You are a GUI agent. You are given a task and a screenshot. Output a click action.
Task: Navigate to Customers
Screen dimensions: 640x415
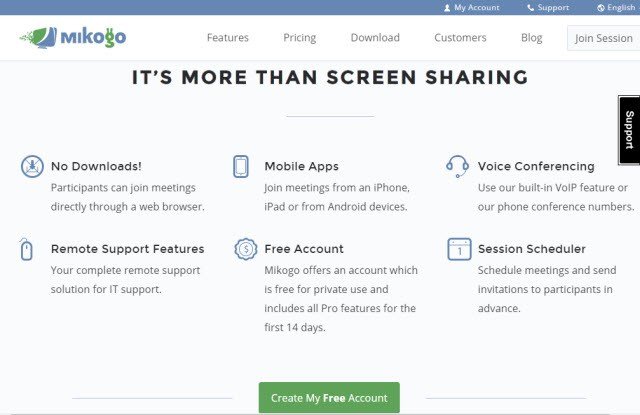point(460,38)
